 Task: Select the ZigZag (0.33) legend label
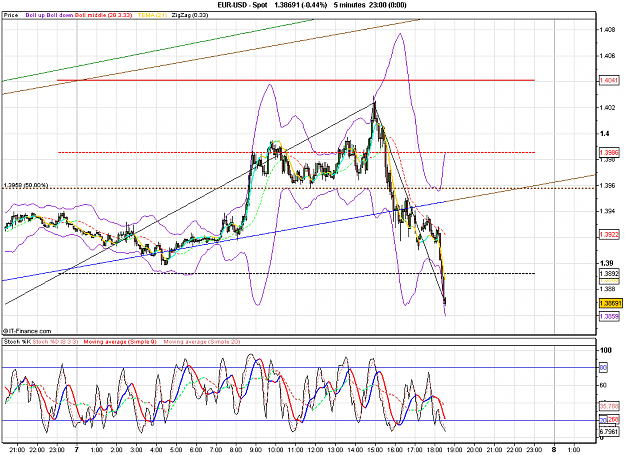click(190, 15)
